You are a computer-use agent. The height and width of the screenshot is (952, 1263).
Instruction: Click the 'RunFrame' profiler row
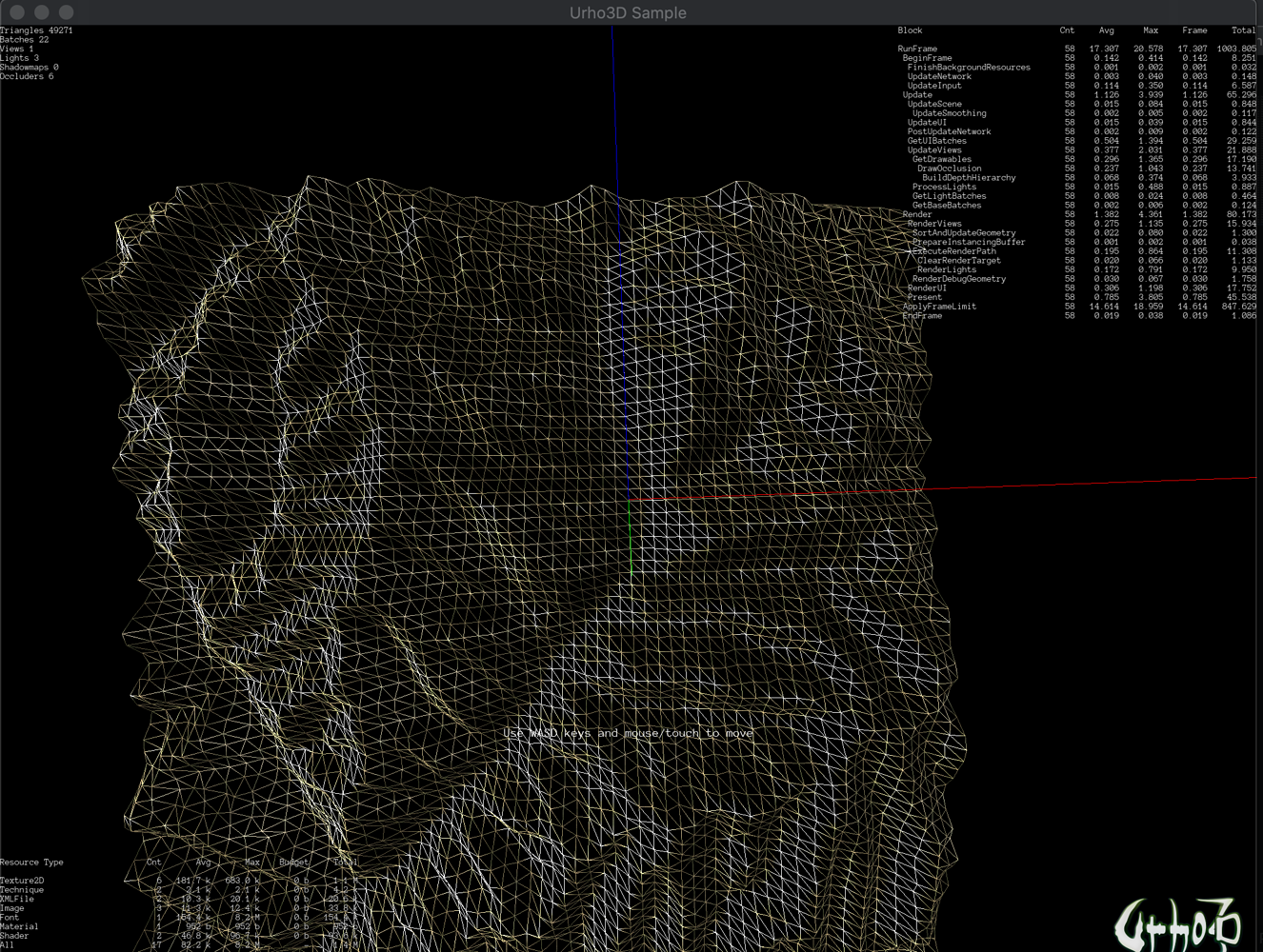click(x=1076, y=49)
